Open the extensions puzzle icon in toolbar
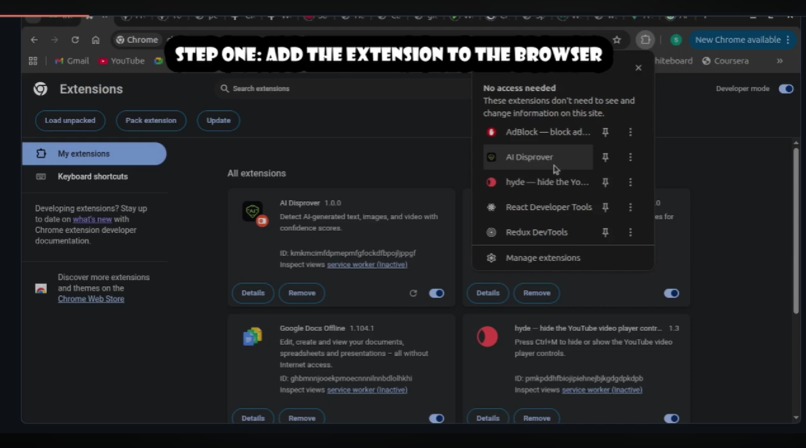Screen dimensions: 806x448 pyautogui.click(x=645, y=40)
